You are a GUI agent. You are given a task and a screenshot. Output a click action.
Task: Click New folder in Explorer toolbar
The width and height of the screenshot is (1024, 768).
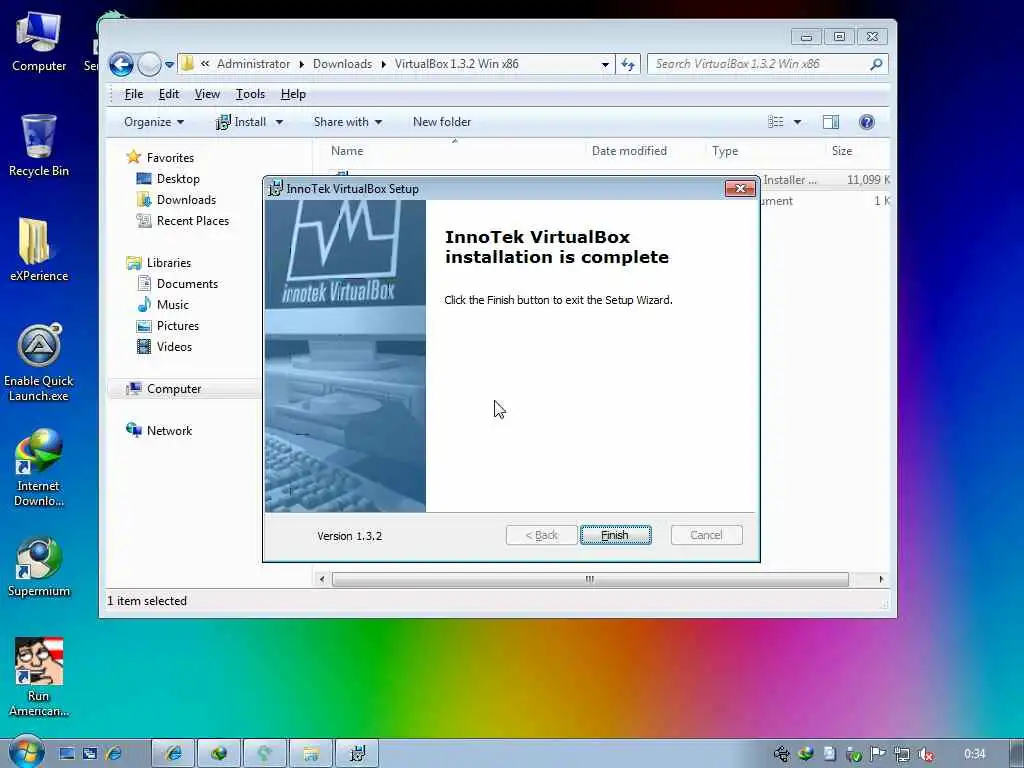coord(441,122)
